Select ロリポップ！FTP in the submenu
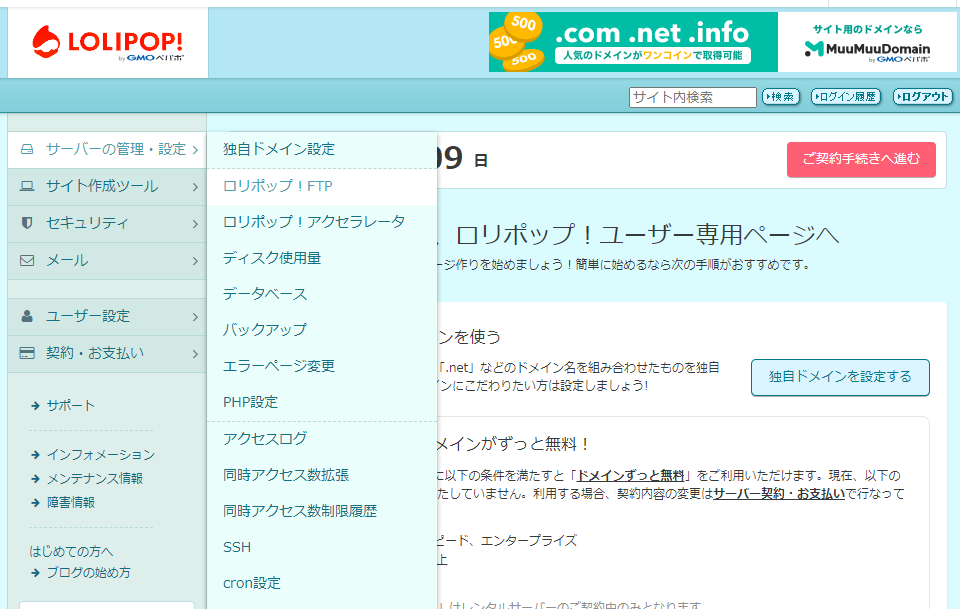Image resolution: width=960 pixels, height=609 pixels. (x=322, y=186)
